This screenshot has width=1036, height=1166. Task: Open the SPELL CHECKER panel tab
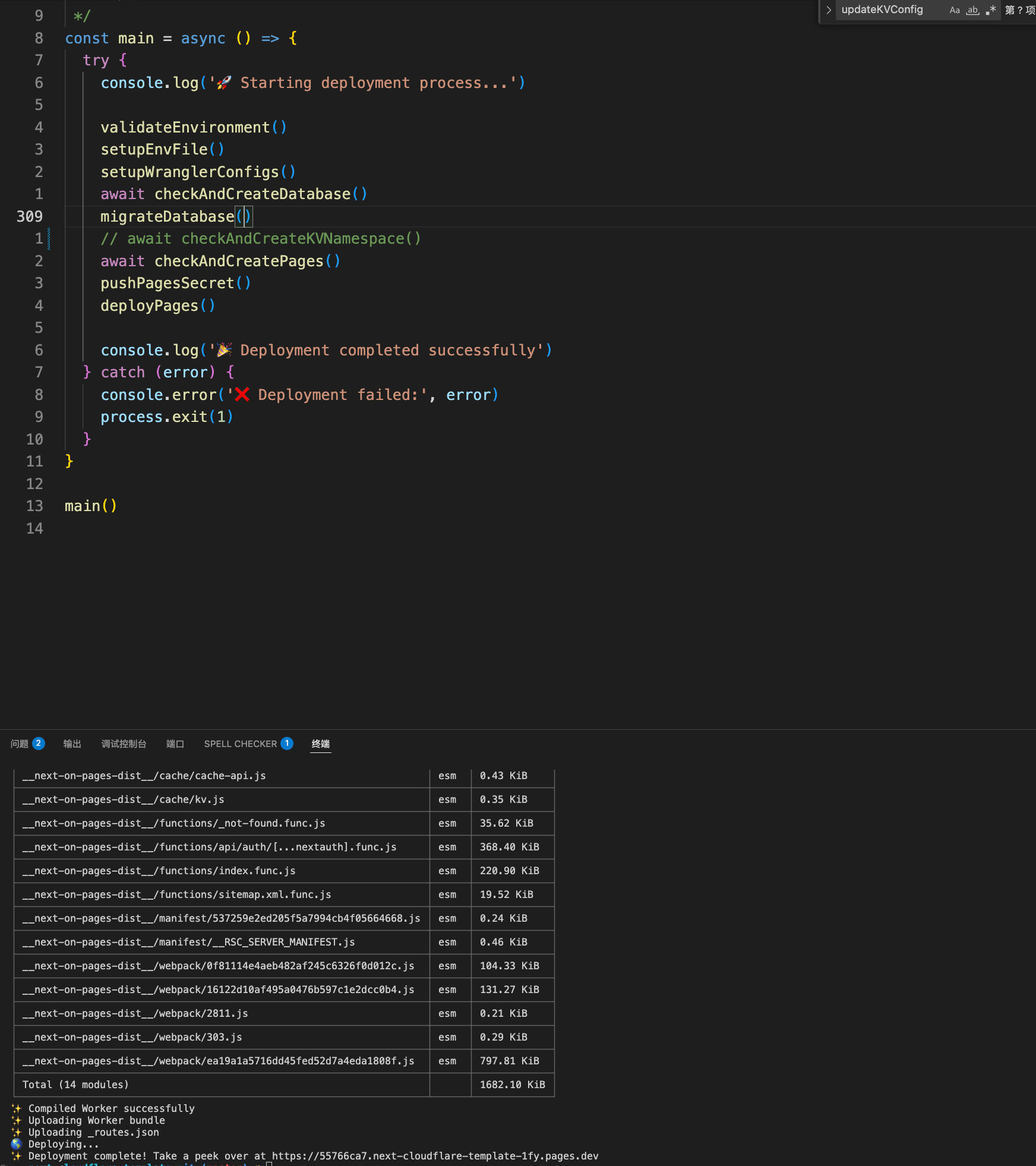(240, 744)
